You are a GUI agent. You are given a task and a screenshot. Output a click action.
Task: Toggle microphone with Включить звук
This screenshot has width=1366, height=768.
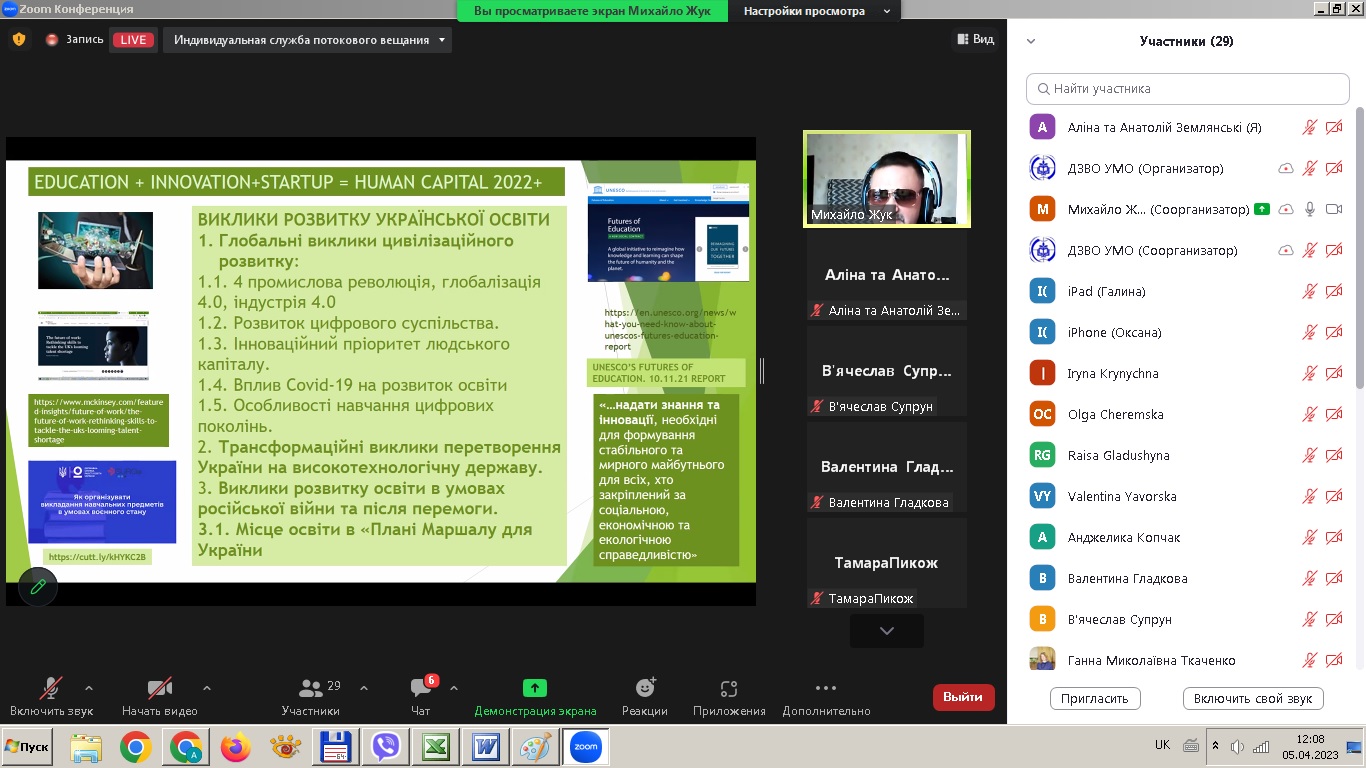point(51,689)
